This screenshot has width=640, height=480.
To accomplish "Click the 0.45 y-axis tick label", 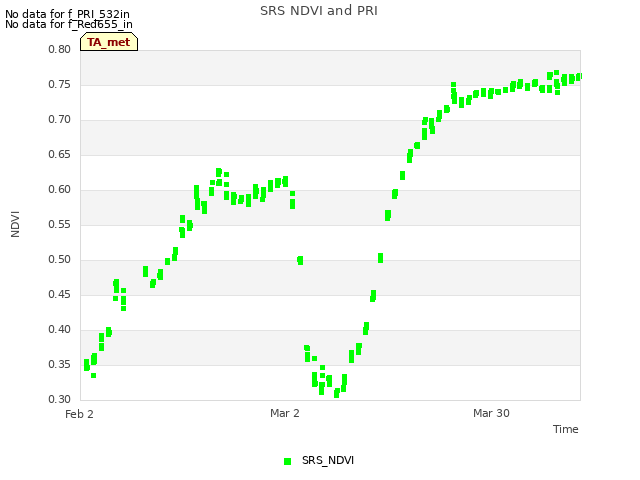I will pyautogui.click(x=60, y=295).
